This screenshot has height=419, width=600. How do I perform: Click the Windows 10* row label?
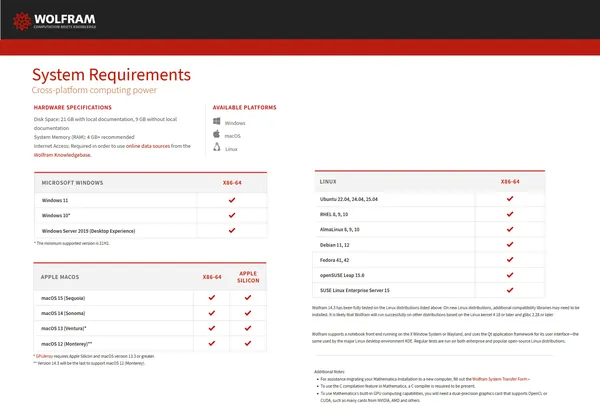pos(56,216)
